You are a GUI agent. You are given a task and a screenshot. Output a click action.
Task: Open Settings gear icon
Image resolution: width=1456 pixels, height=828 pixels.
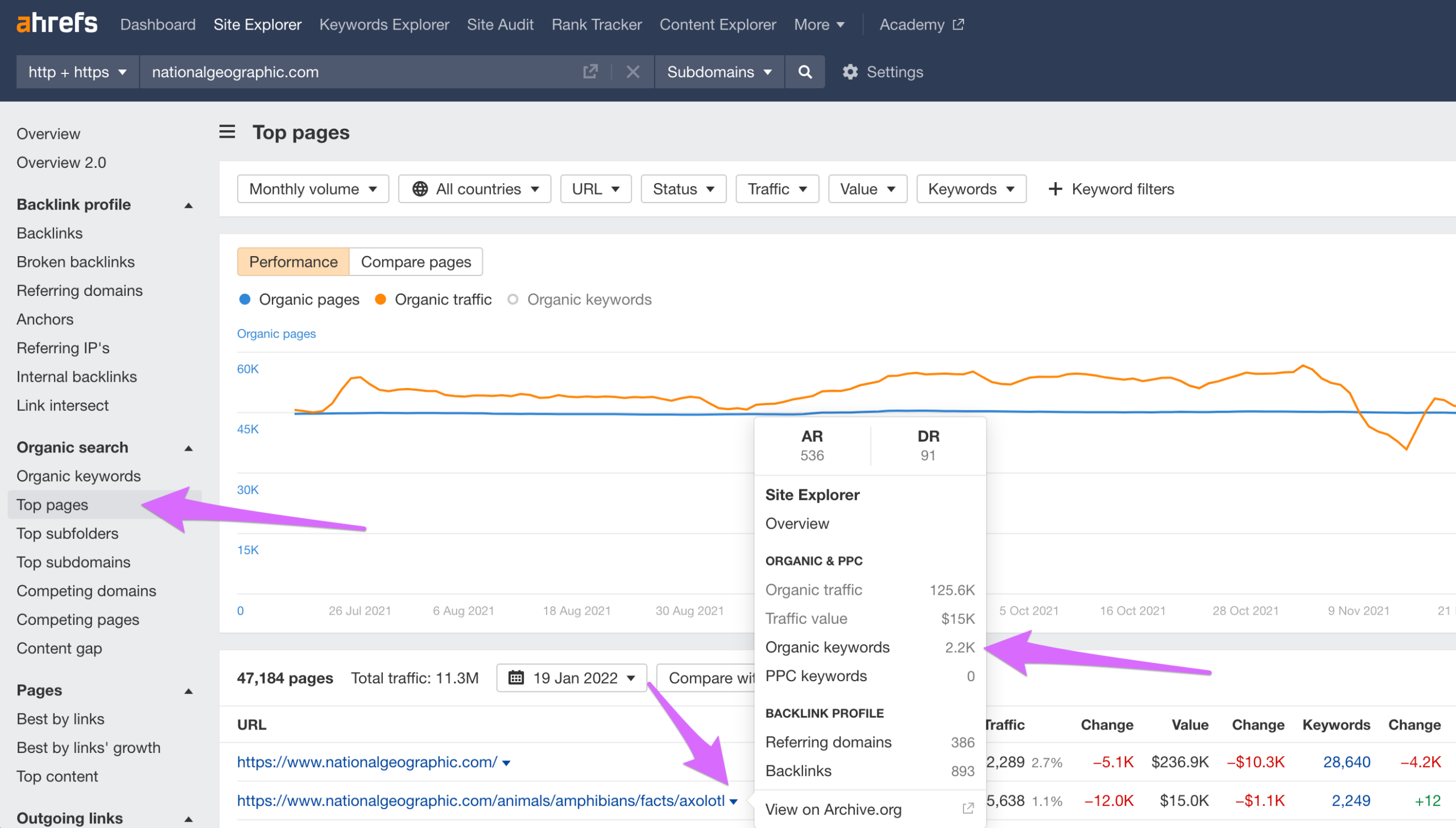850,72
